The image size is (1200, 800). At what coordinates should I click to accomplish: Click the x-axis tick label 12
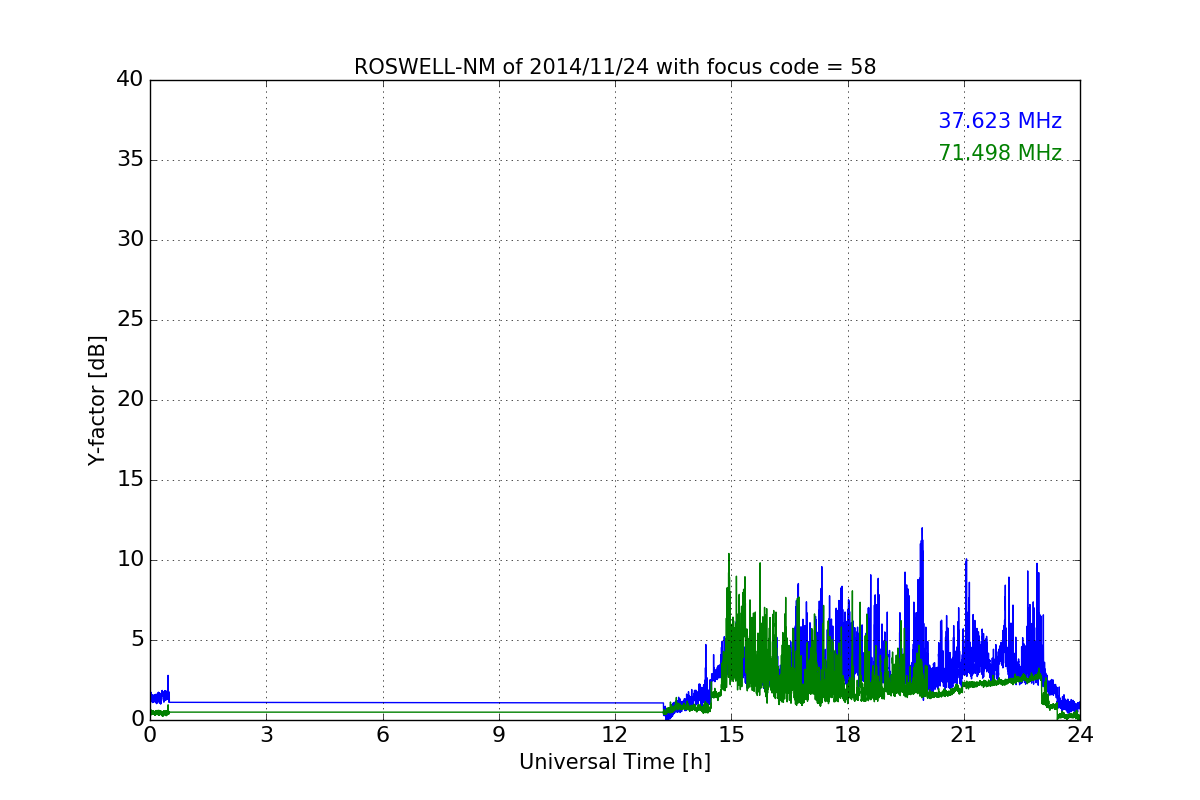(x=615, y=735)
